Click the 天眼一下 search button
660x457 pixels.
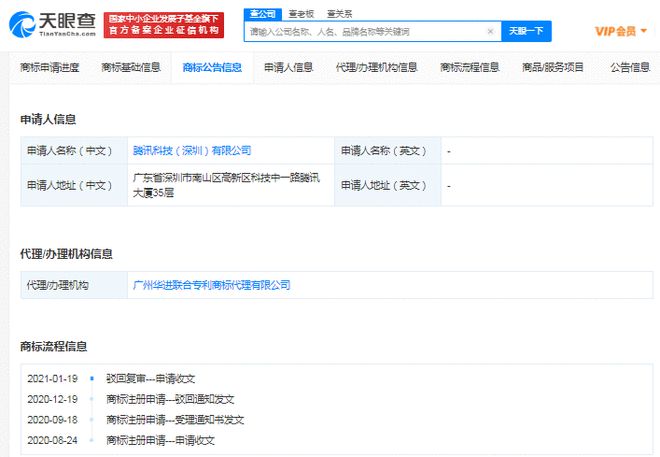point(527,32)
